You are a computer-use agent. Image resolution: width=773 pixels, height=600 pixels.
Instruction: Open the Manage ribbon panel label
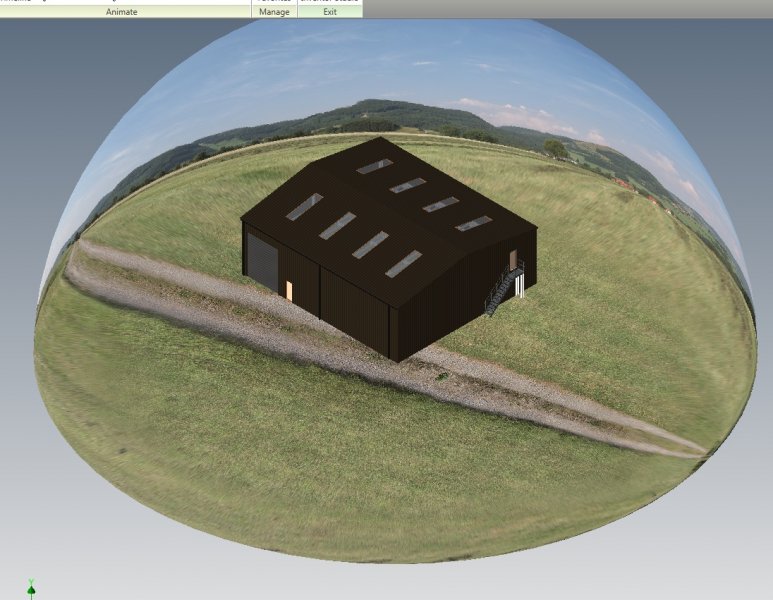coord(274,12)
